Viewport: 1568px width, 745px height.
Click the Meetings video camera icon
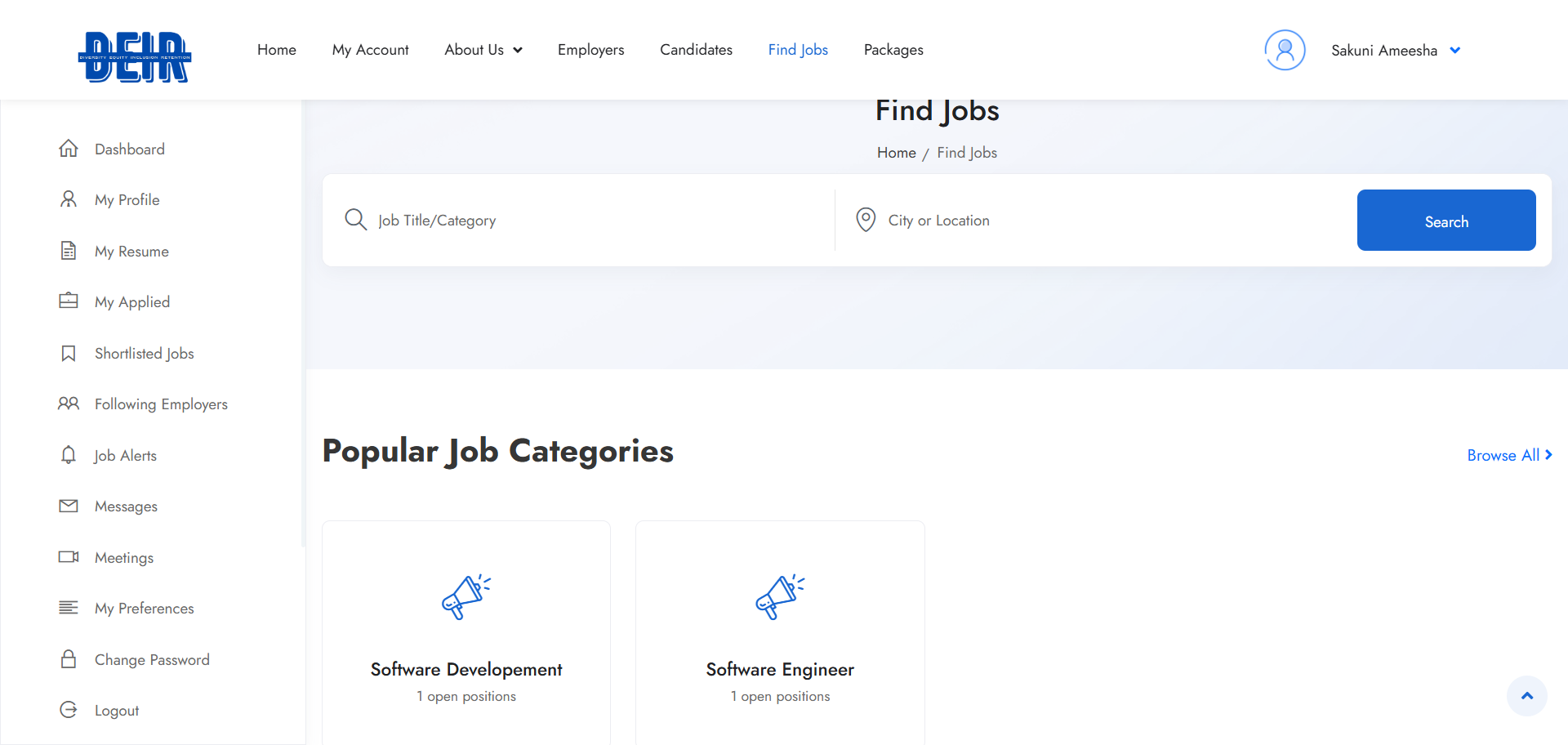point(69,557)
